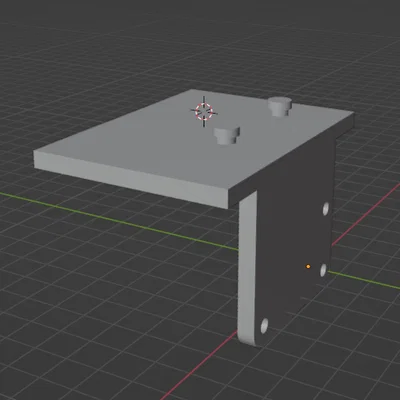
Task: Click the nearer cylindrical peg on the plate
Action: click(227, 135)
